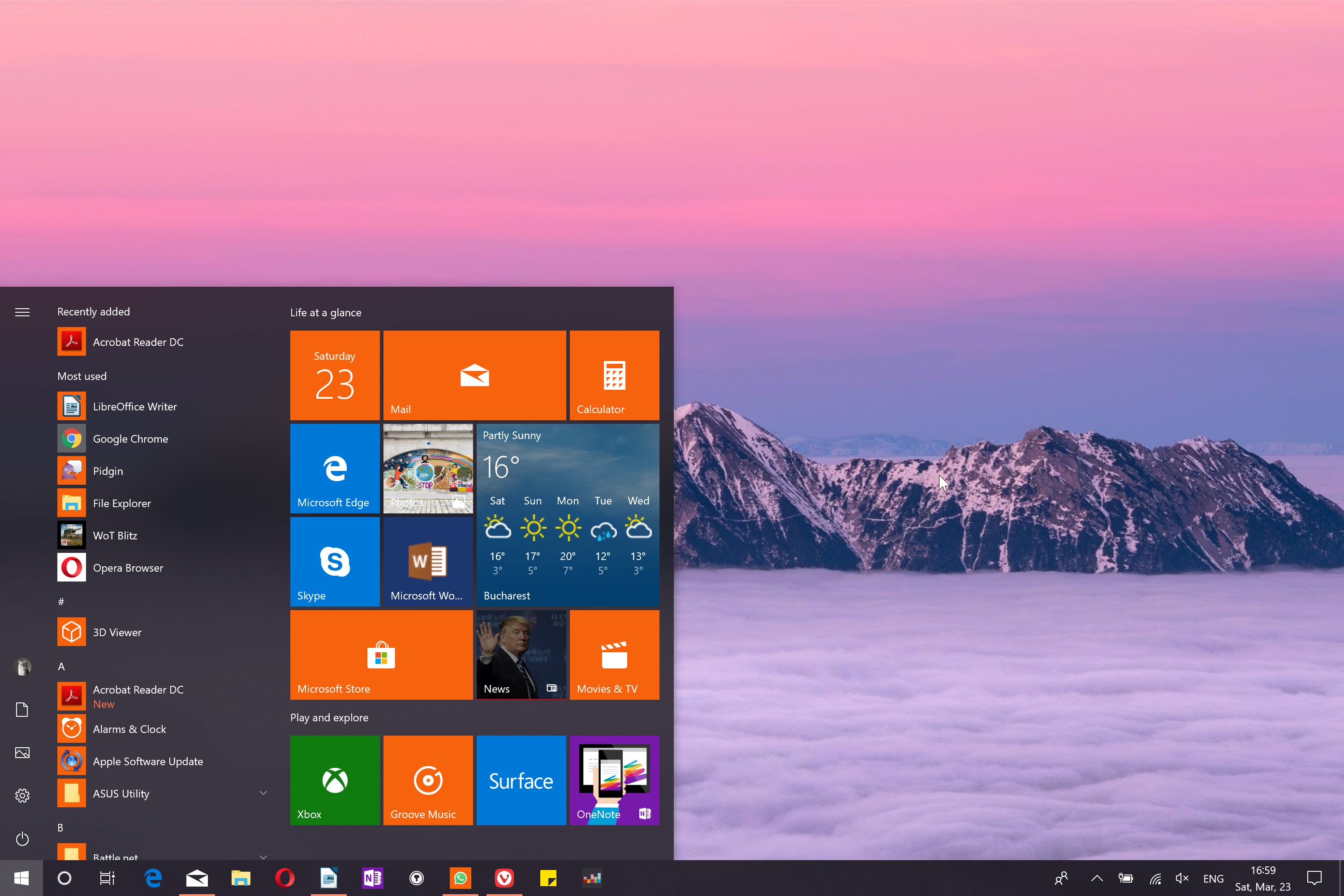Open Mail from the taskbar
1344x896 pixels.
pyautogui.click(x=197, y=878)
